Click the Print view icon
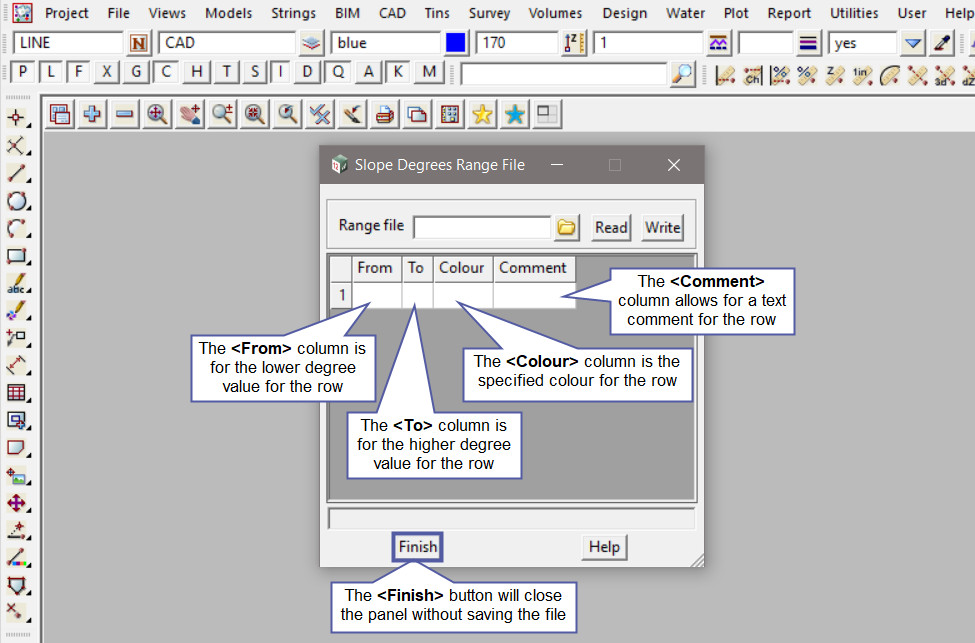 385,114
